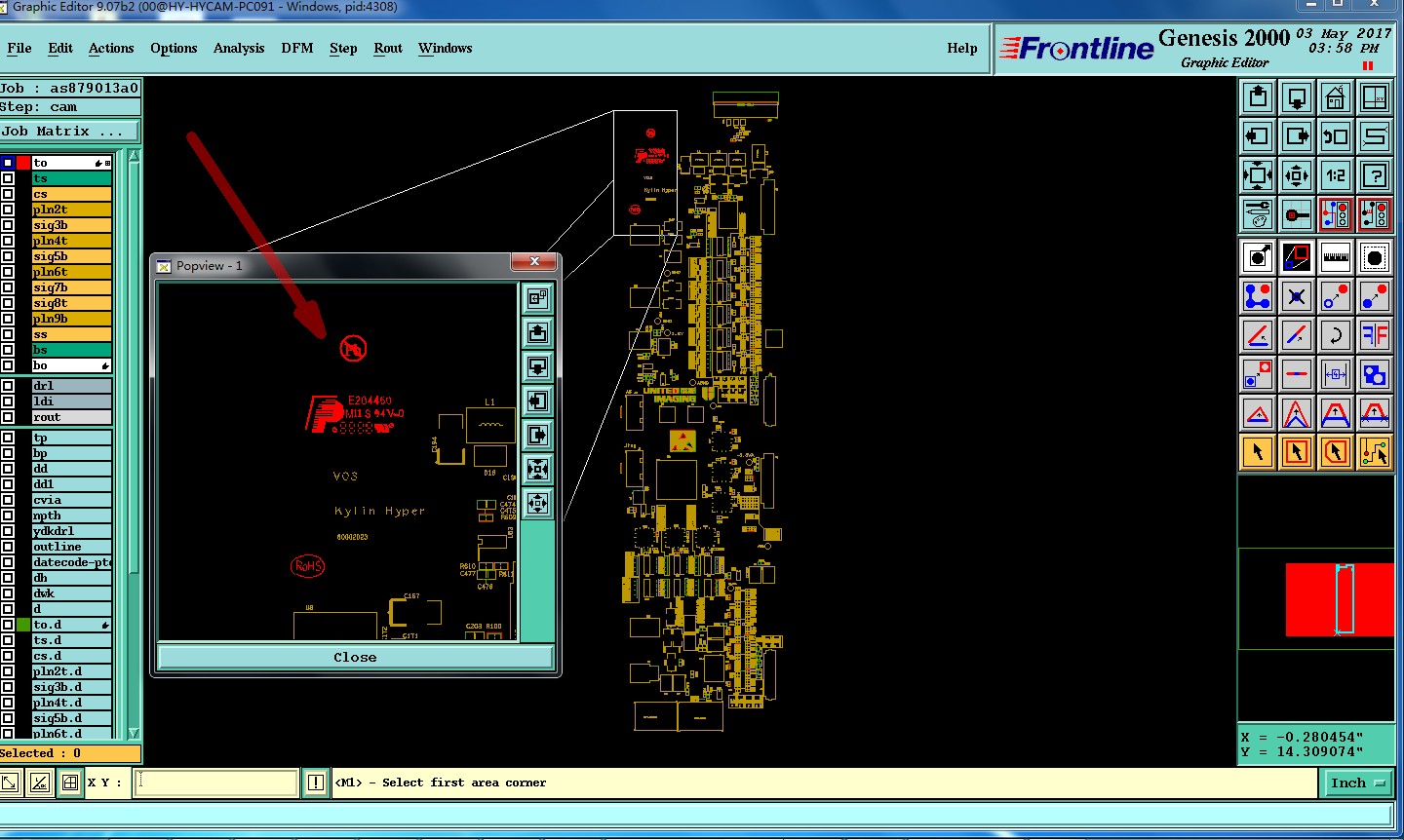The image size is (1404, 840).
Task: Open the Inch units dropdown
Action: pos(1358,783)
